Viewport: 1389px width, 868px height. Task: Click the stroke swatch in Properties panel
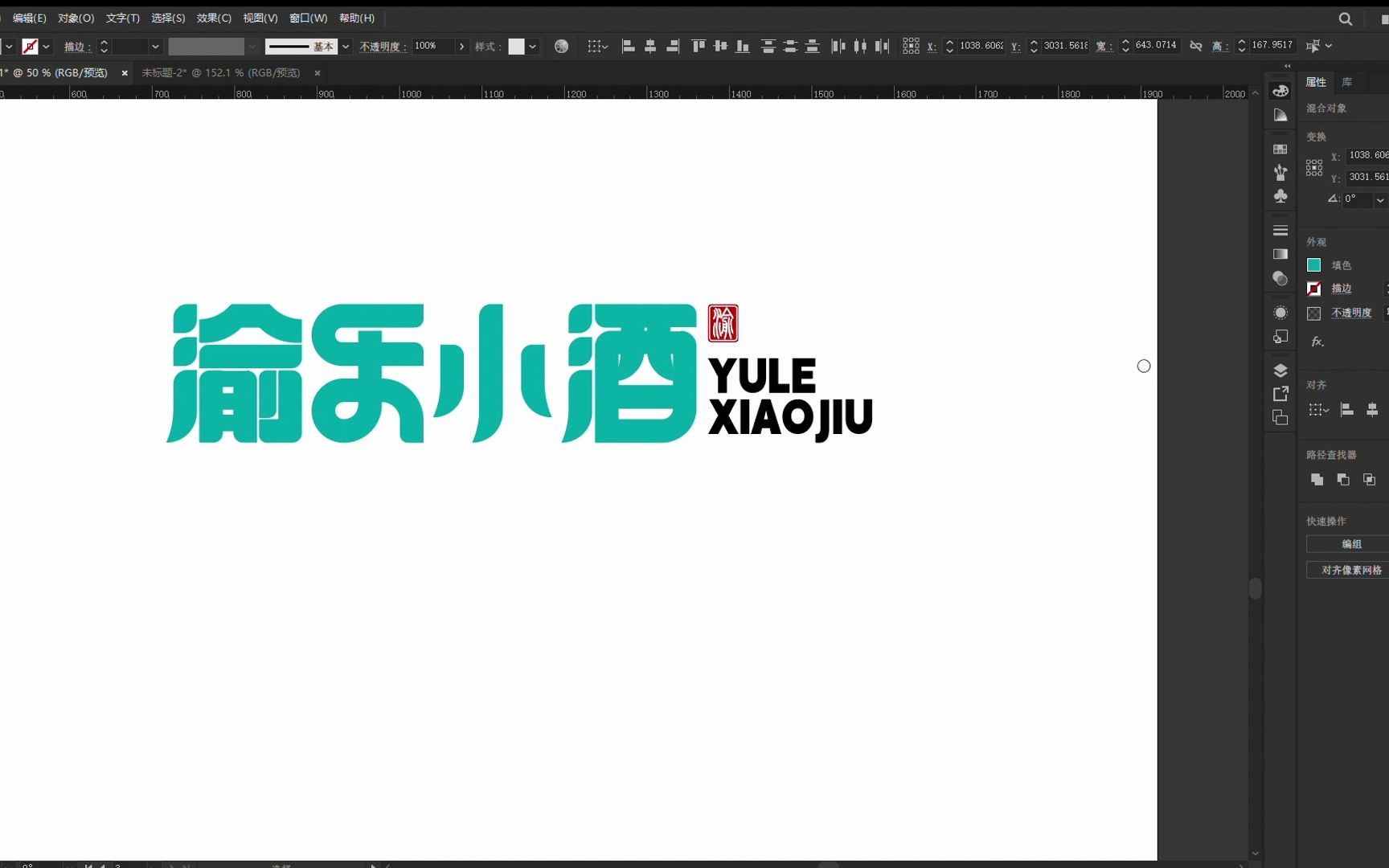click(x=1313, y=289)
